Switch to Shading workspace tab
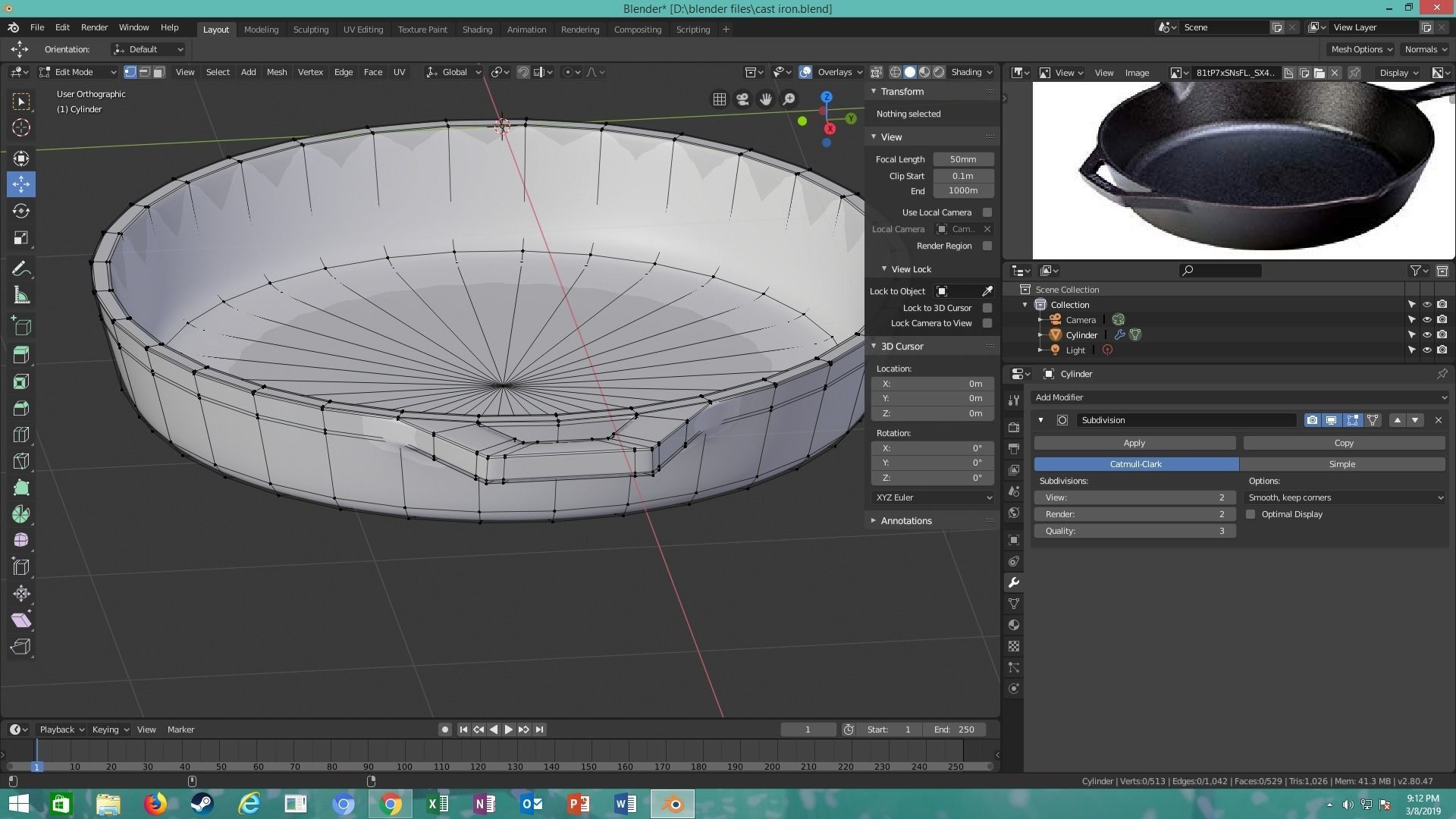This screenshot has width=1456, height=819. coord(477,30)
